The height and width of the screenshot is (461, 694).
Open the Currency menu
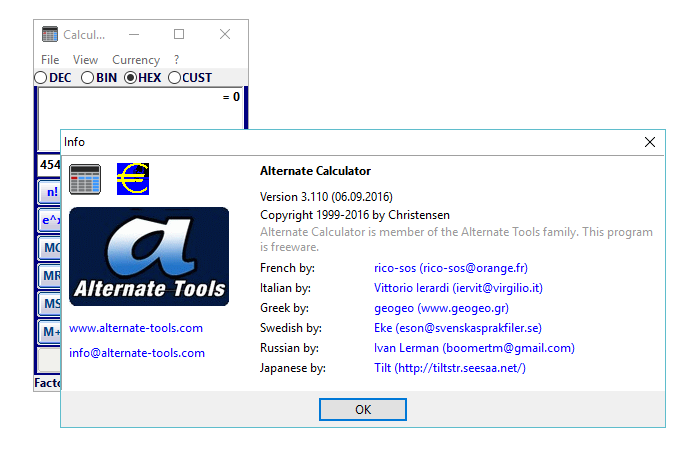coord(136,60)
